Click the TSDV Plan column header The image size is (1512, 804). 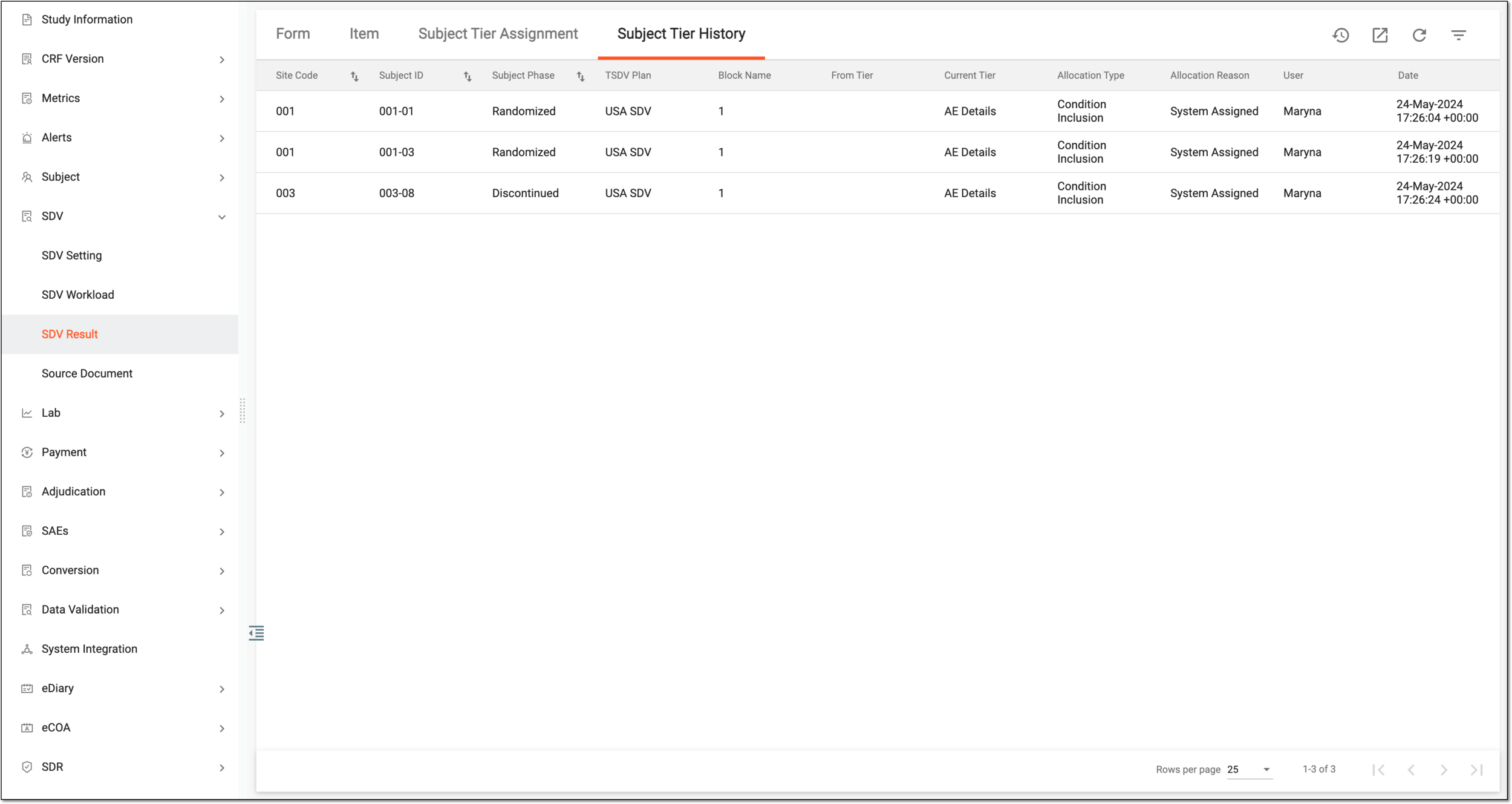(628, 76)
